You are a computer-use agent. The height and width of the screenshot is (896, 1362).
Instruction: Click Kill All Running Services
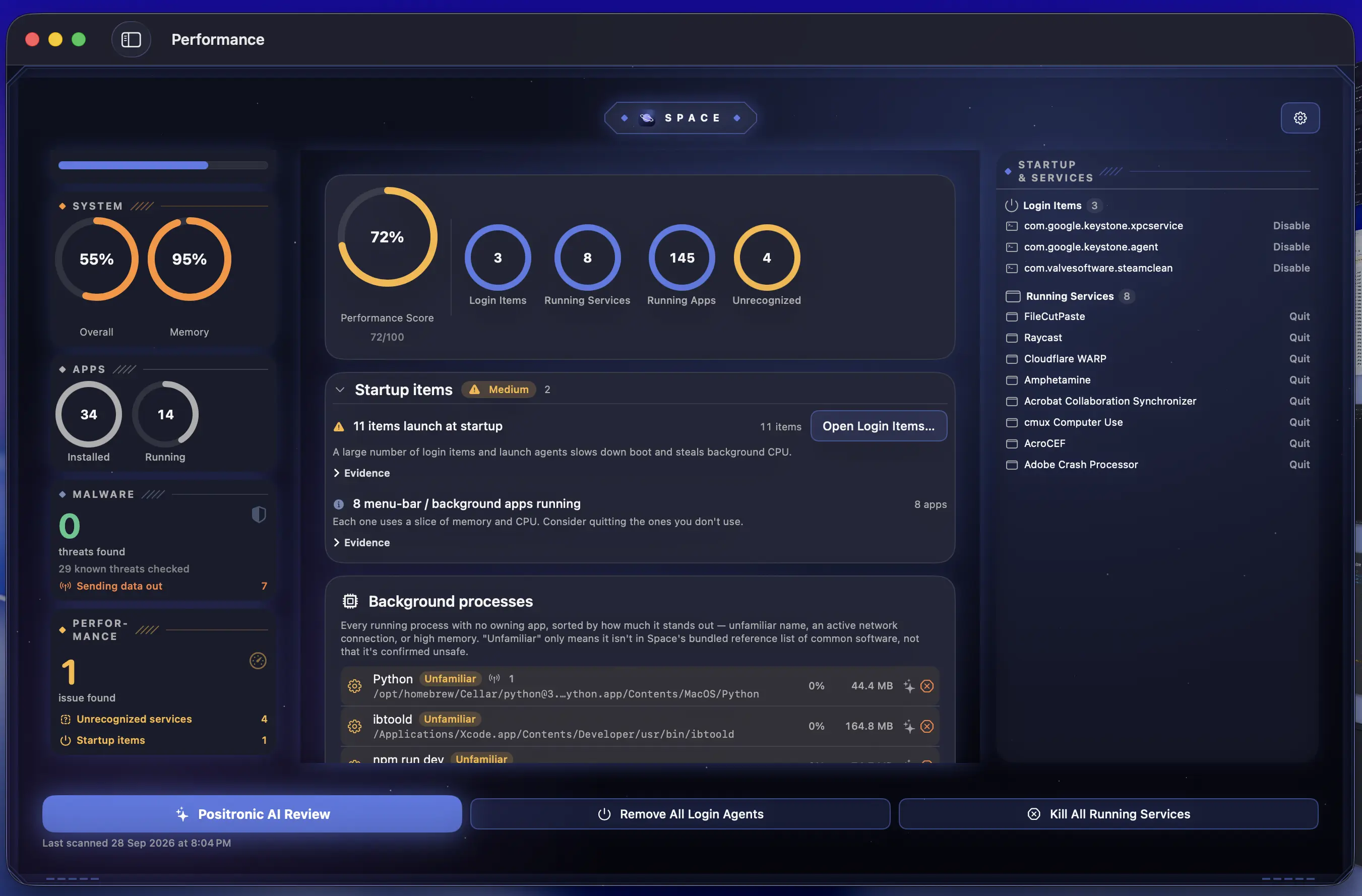coord(1108,814)
